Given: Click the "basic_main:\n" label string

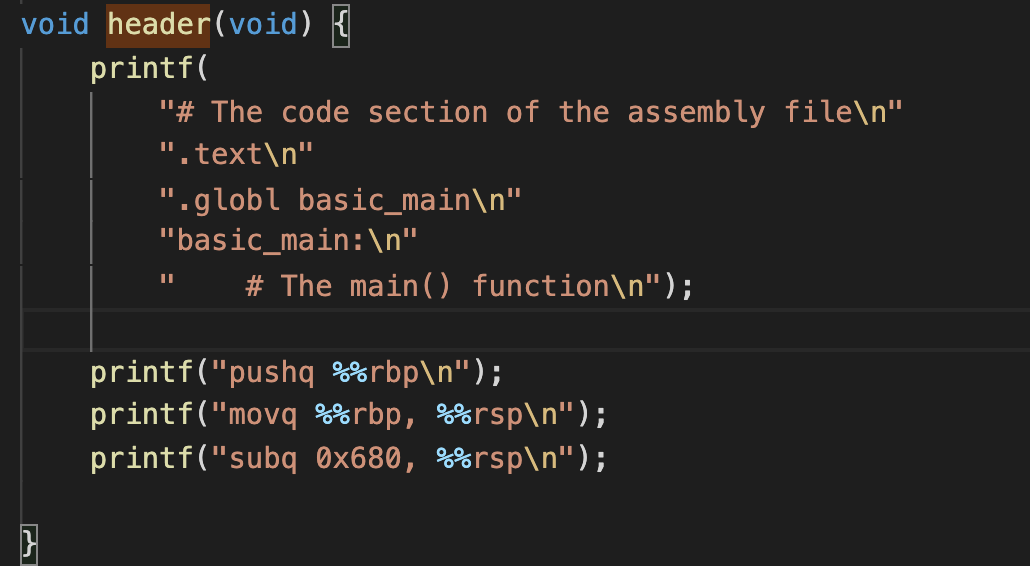Looking at the screenshot, I should pyautogui.click(x=288, y=242).
